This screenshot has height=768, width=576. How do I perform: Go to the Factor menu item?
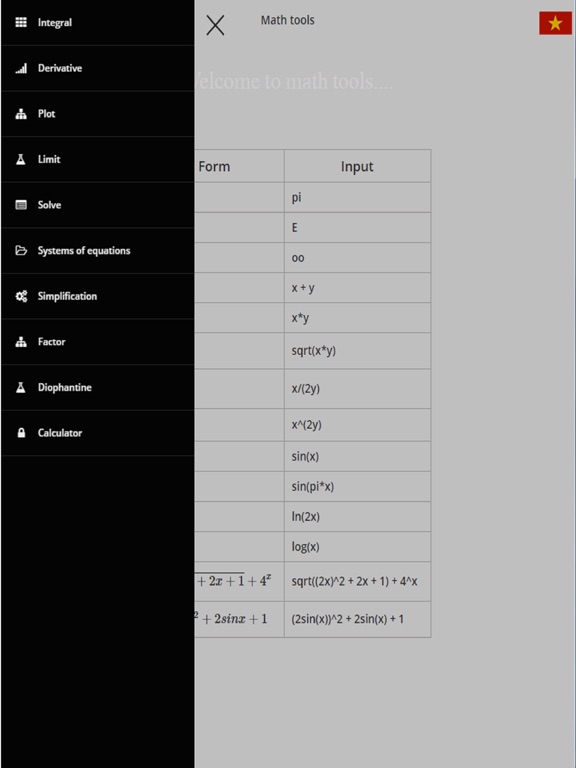pos(97,341)
